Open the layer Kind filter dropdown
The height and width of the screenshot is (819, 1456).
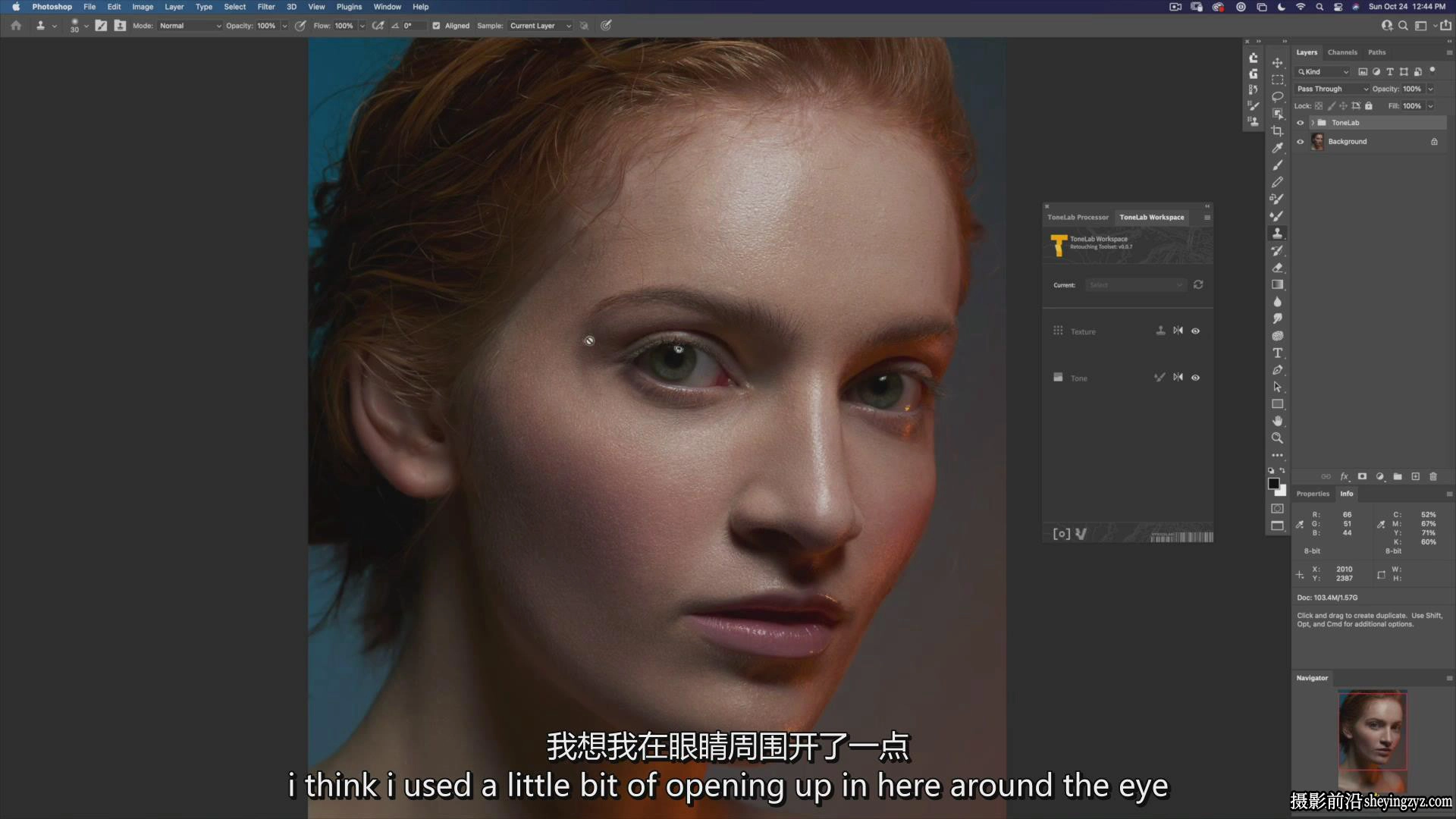tap(1323, 72)
